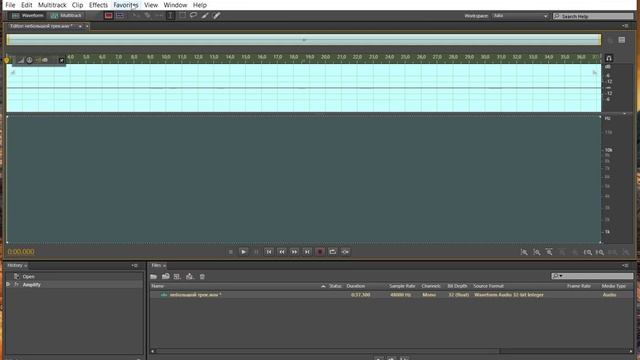
Task: Move playhead to next marker
Action: point(307,252)
